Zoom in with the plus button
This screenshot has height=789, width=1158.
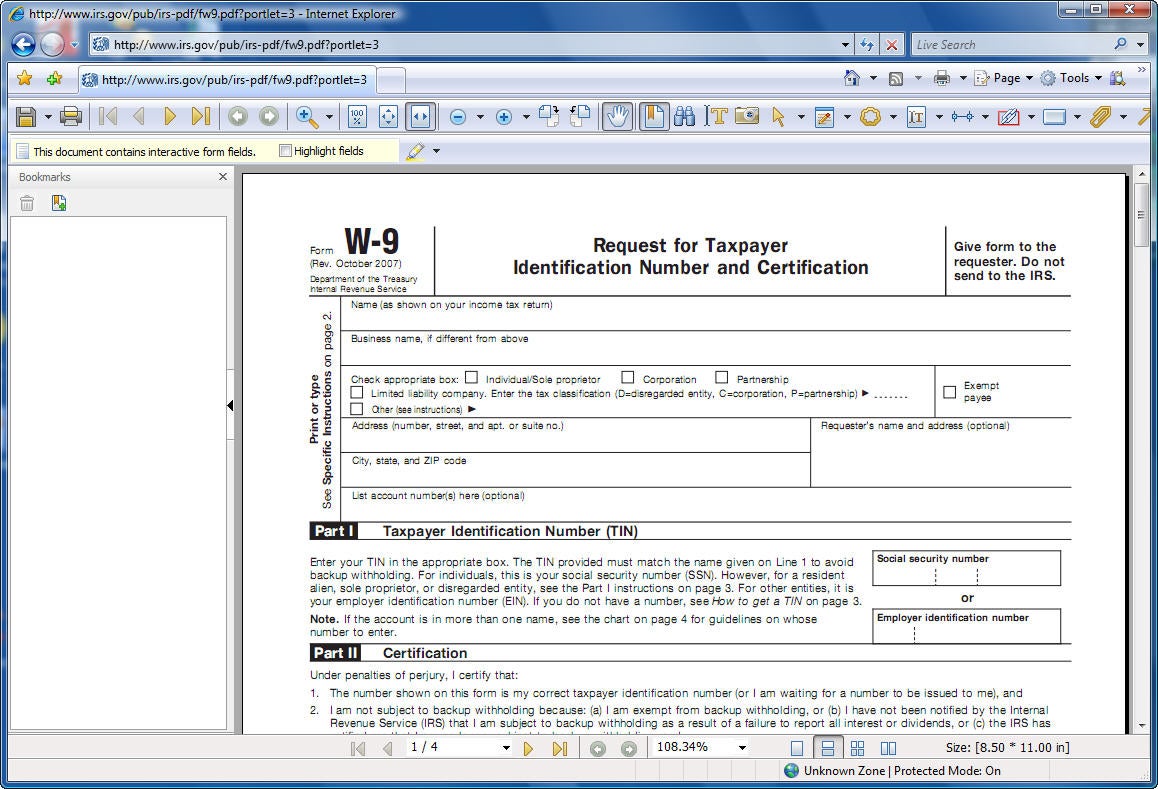click(x=504, y=117)
